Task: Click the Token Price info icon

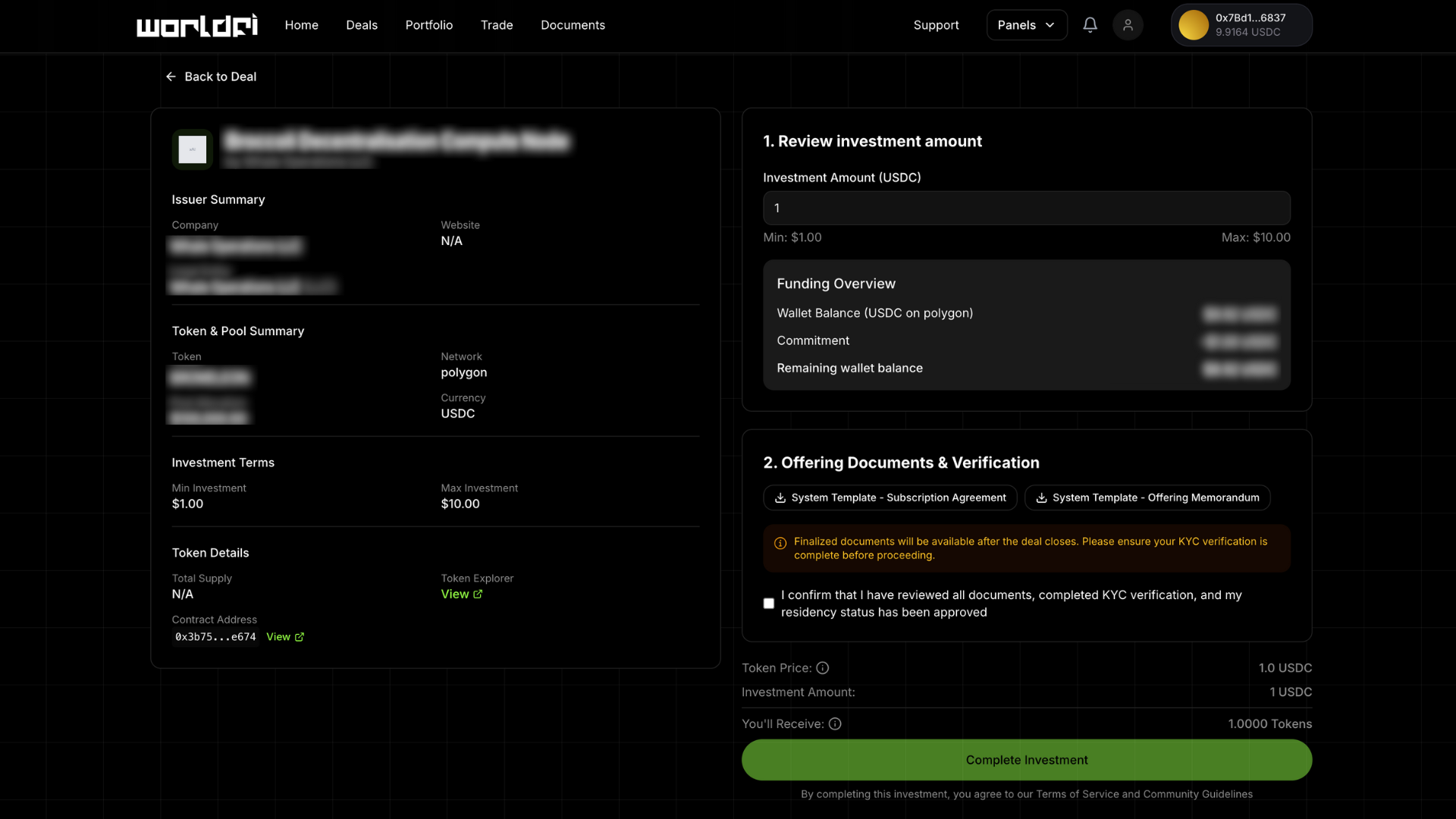Action: pyautogui.click(x=823, y=668)
